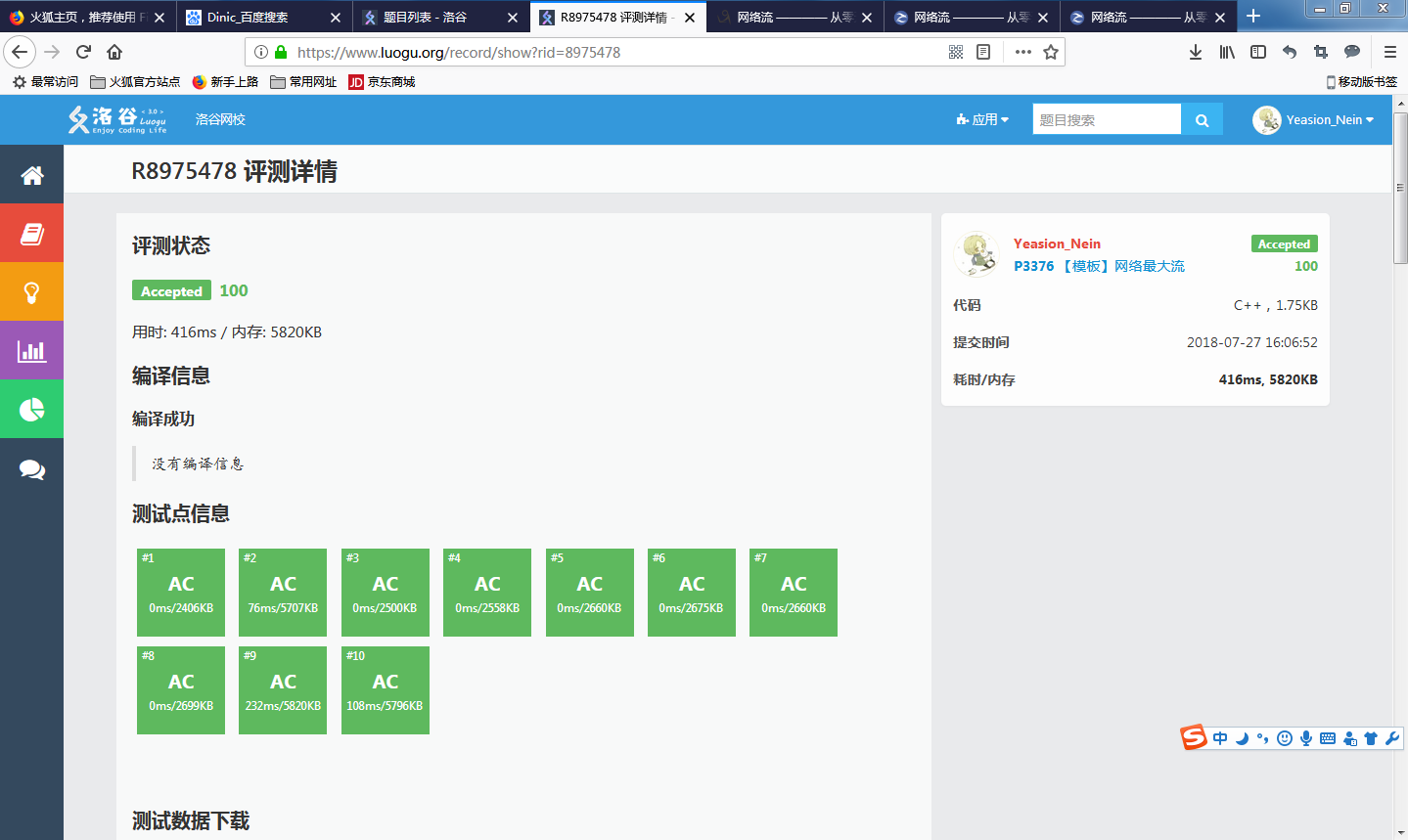Select test point #5 AC tile
The width and height of the screenshot is (1408, 840).
[x=590, y=593]
